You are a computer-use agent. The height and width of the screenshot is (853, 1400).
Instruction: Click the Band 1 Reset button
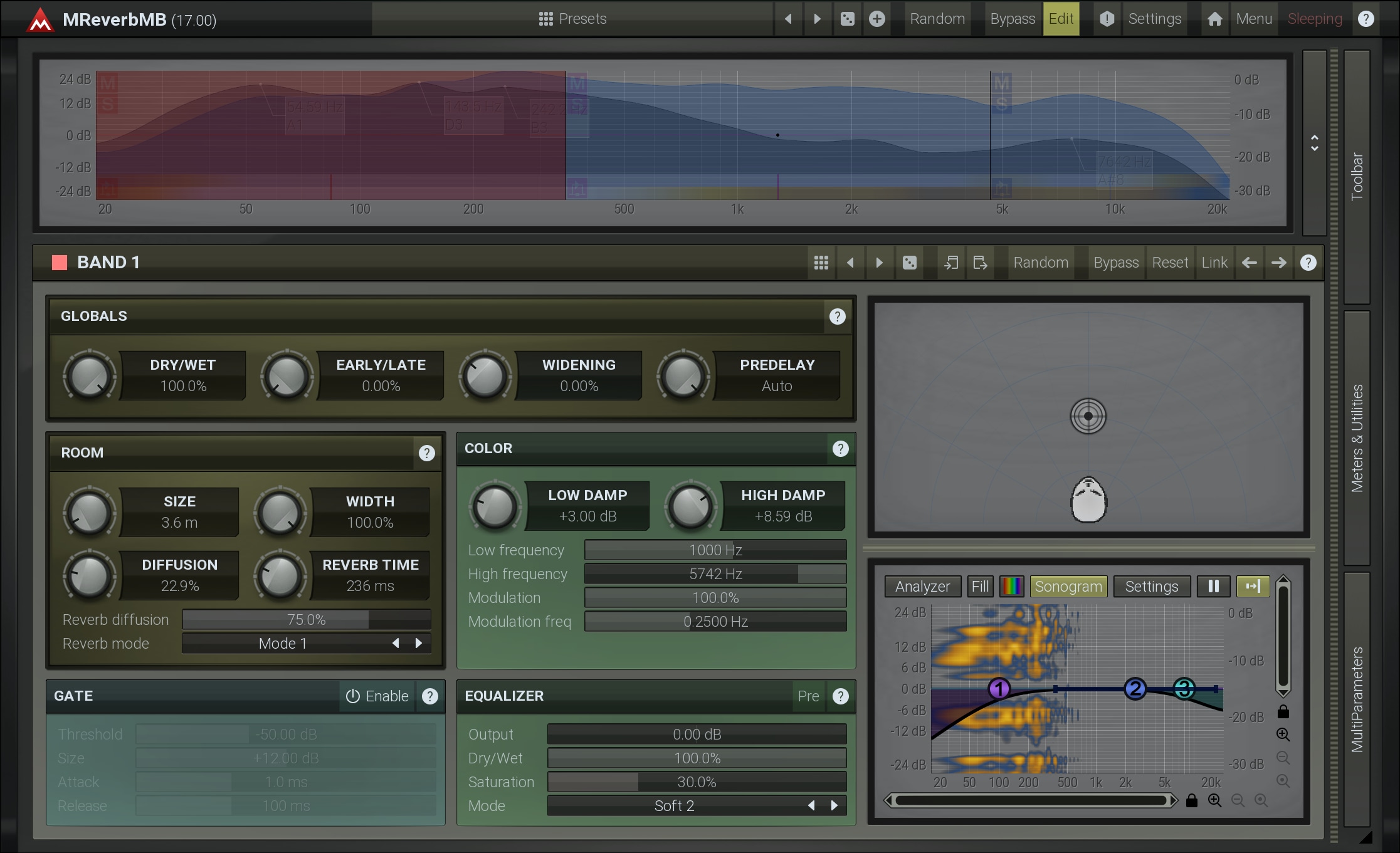(1169, 263)
